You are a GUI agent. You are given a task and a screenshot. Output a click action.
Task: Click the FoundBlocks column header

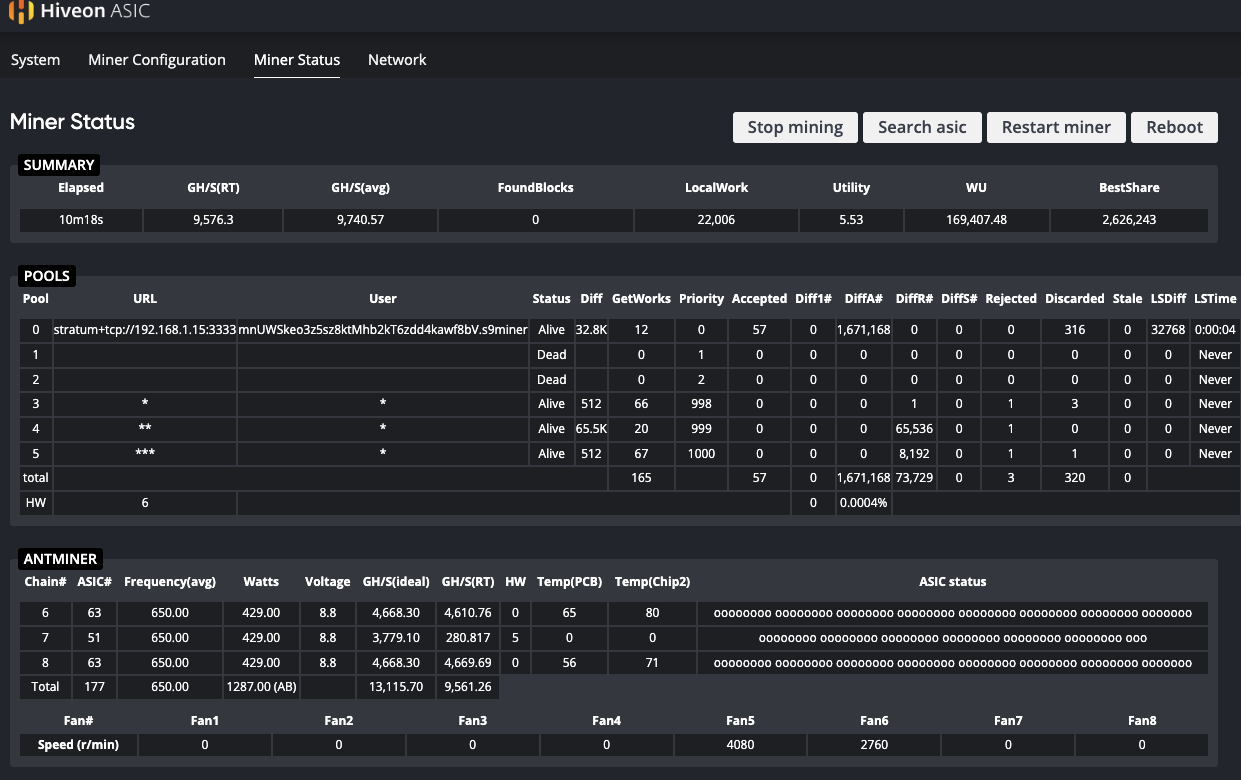coord(535,187)
